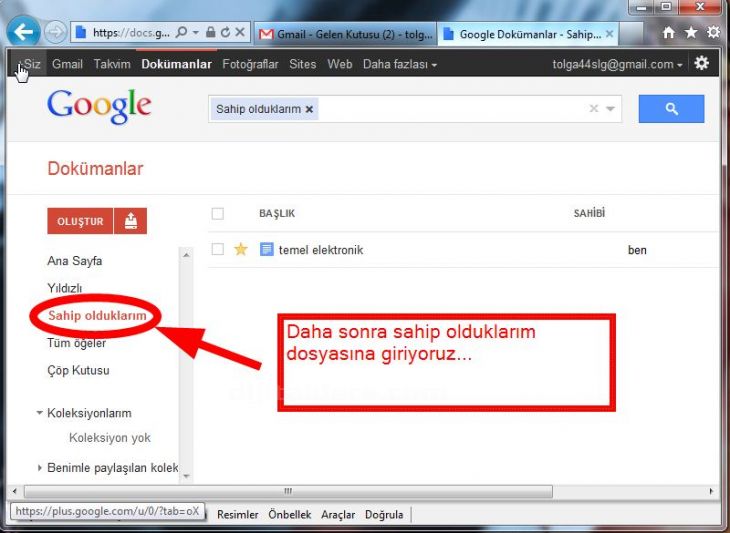Go to Ana Sayfa in sidebar
This screenshot has height=533, width=730.
[74, 261]
